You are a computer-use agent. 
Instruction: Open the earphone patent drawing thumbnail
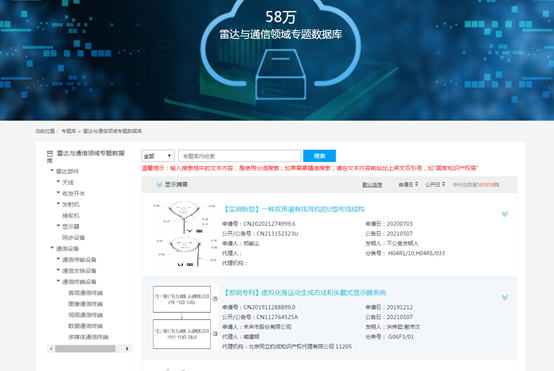click(184, 234)
